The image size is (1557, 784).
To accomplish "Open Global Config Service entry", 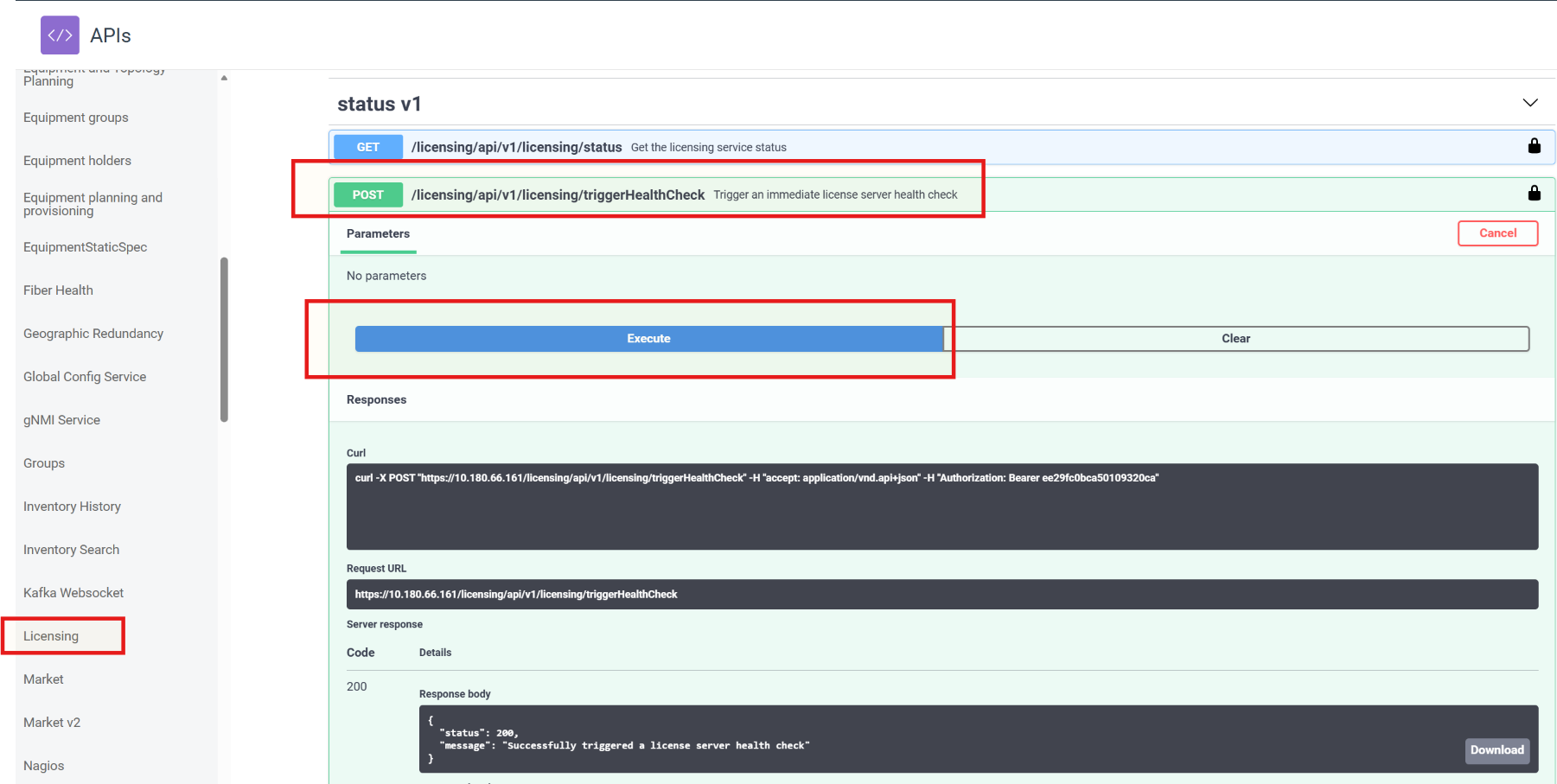I will pyautogui.click(x=85, y=377).
